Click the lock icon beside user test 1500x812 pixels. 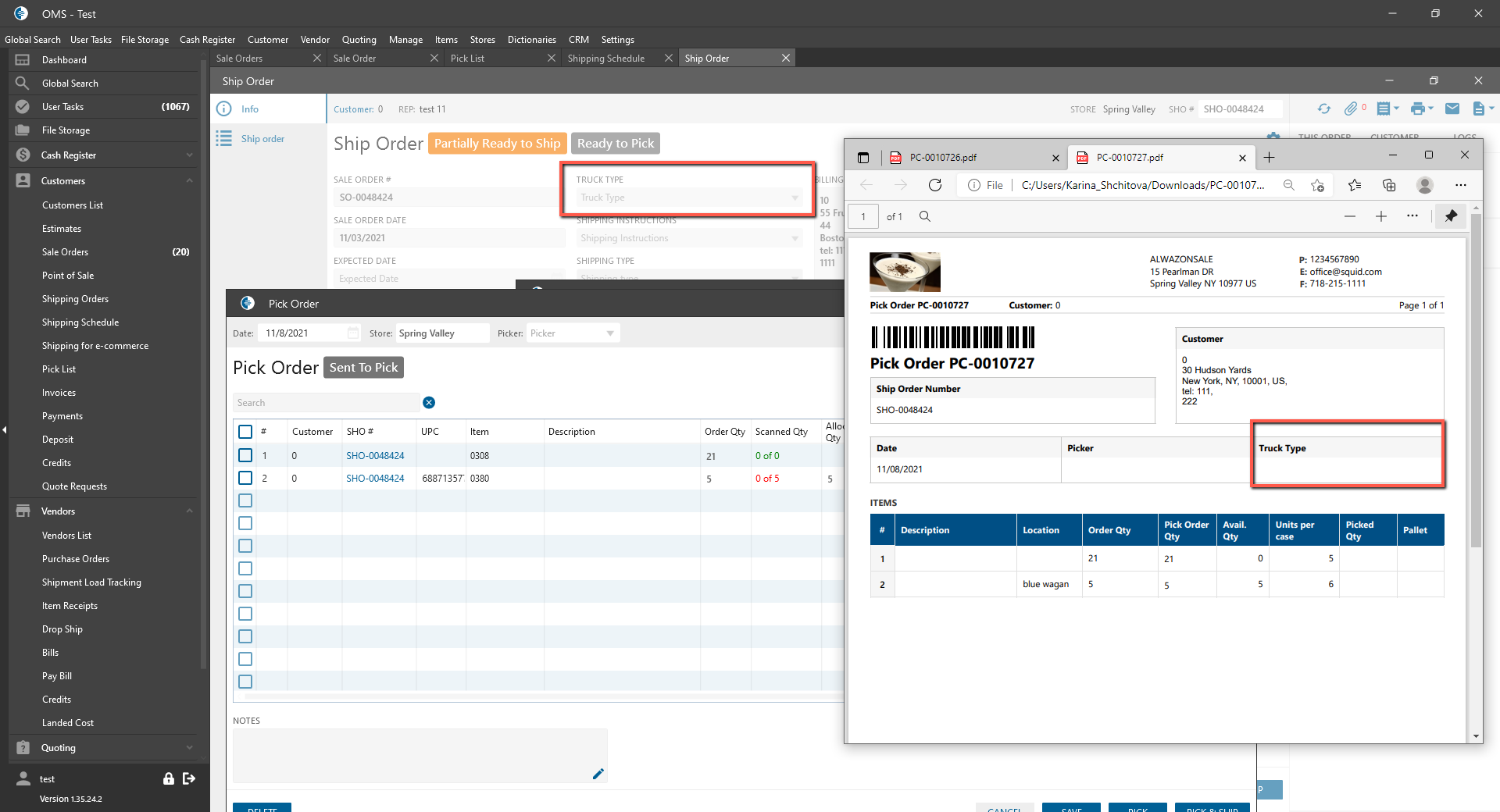(168, 778)
